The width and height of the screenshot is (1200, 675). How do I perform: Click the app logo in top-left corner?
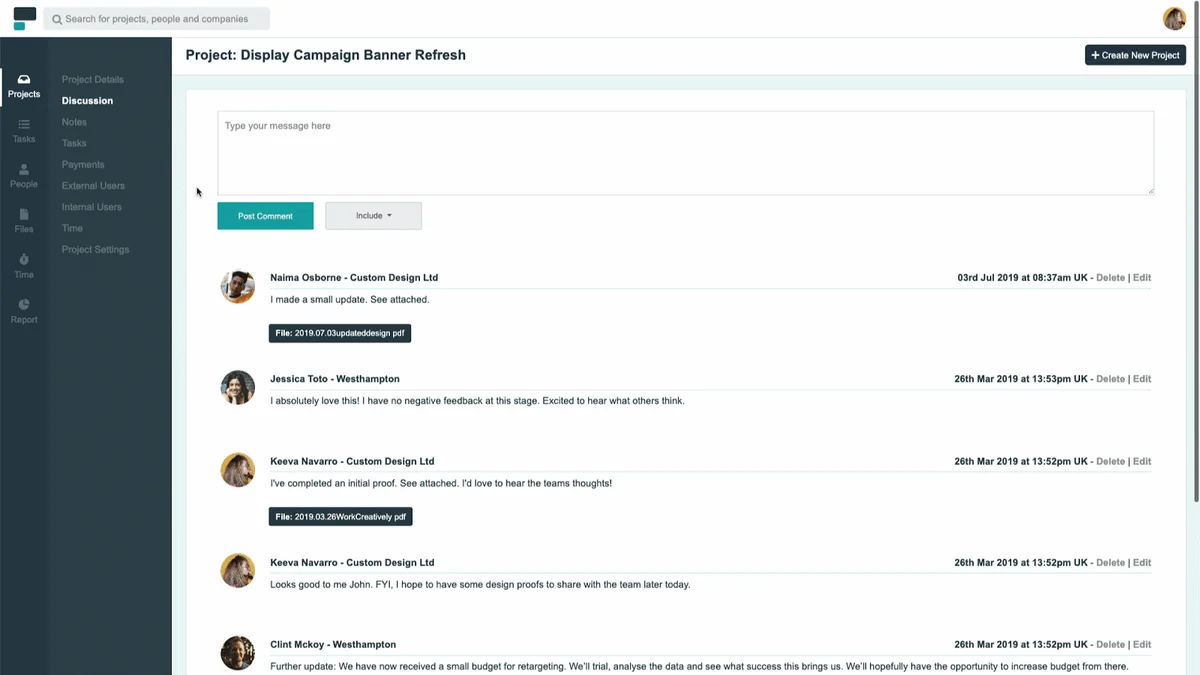(24, 18)
